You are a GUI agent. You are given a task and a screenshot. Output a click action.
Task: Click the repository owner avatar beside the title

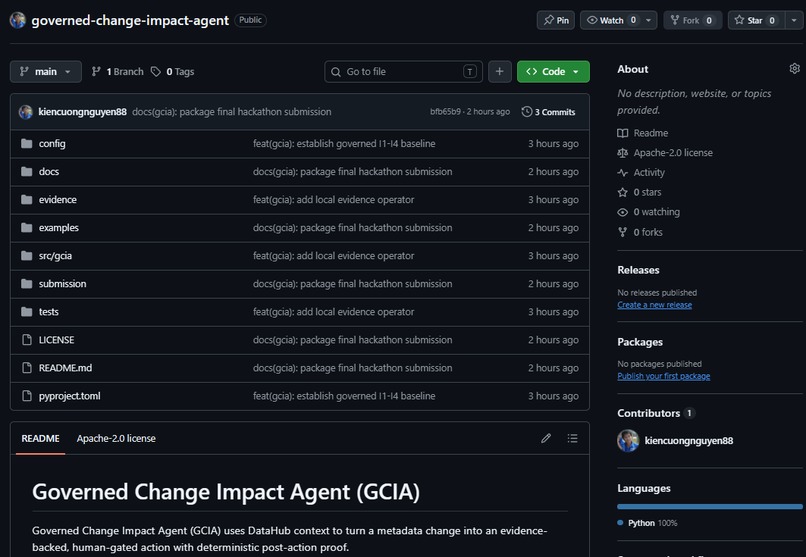click(x=17, y=20)
